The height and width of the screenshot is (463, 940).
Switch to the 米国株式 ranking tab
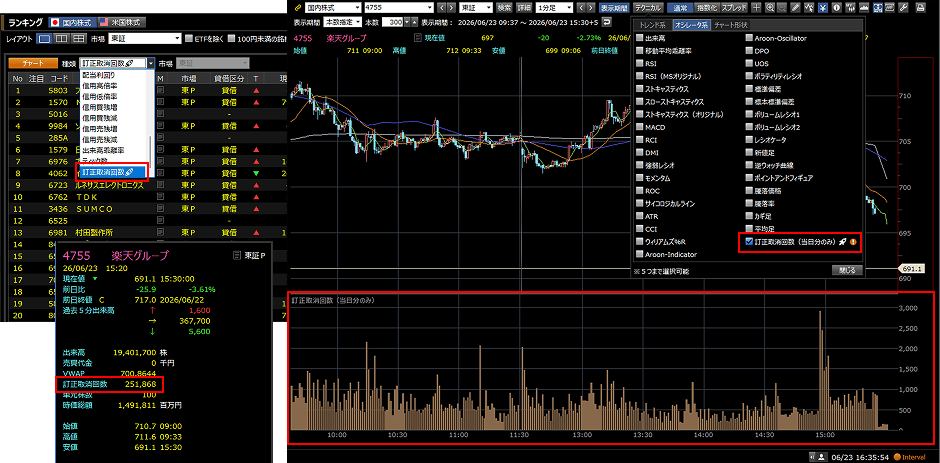[x=121, y=22]
